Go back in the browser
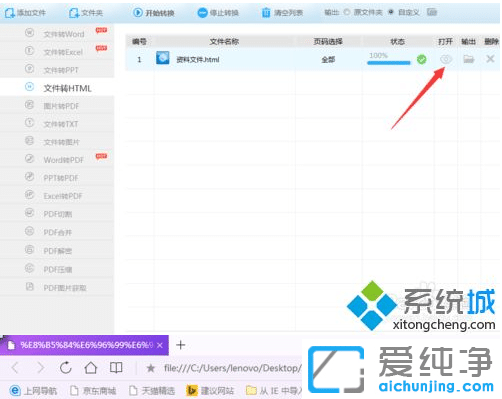Screen dimensions: 502x399 pos(15,368)
